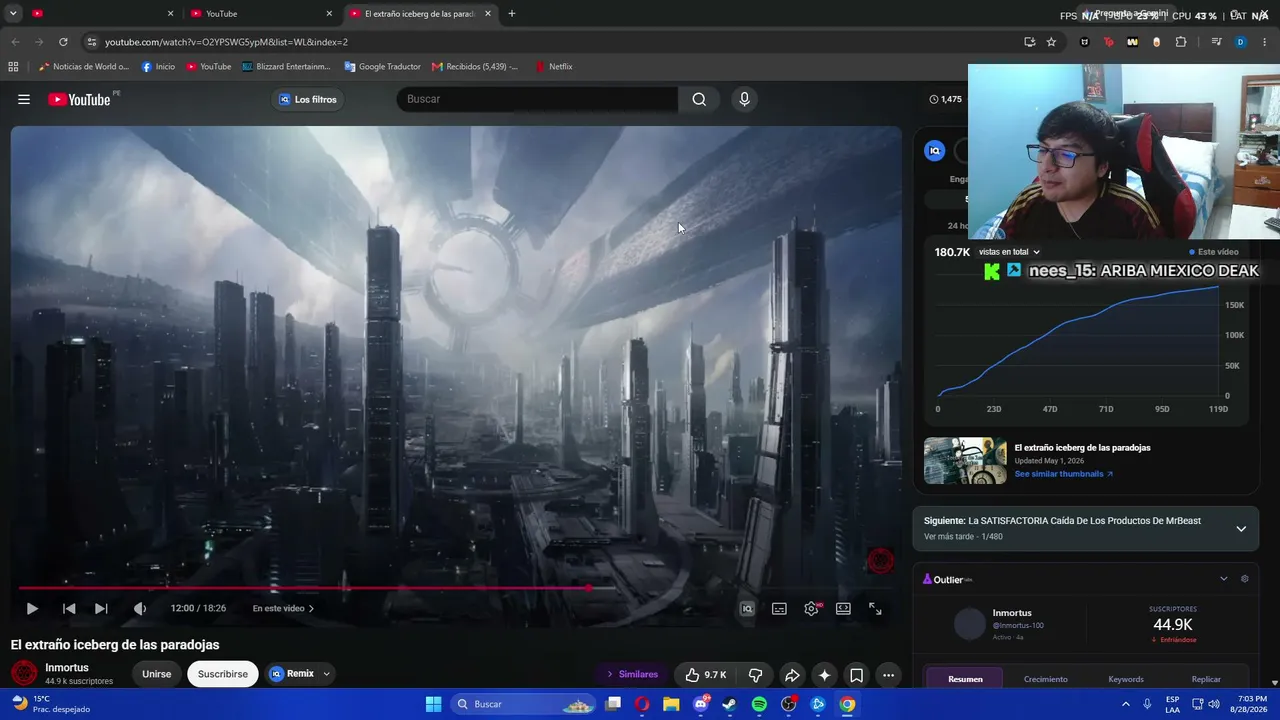Click the IQ icon in player controls
This screenshot has height=720, width=1280.
747,608
